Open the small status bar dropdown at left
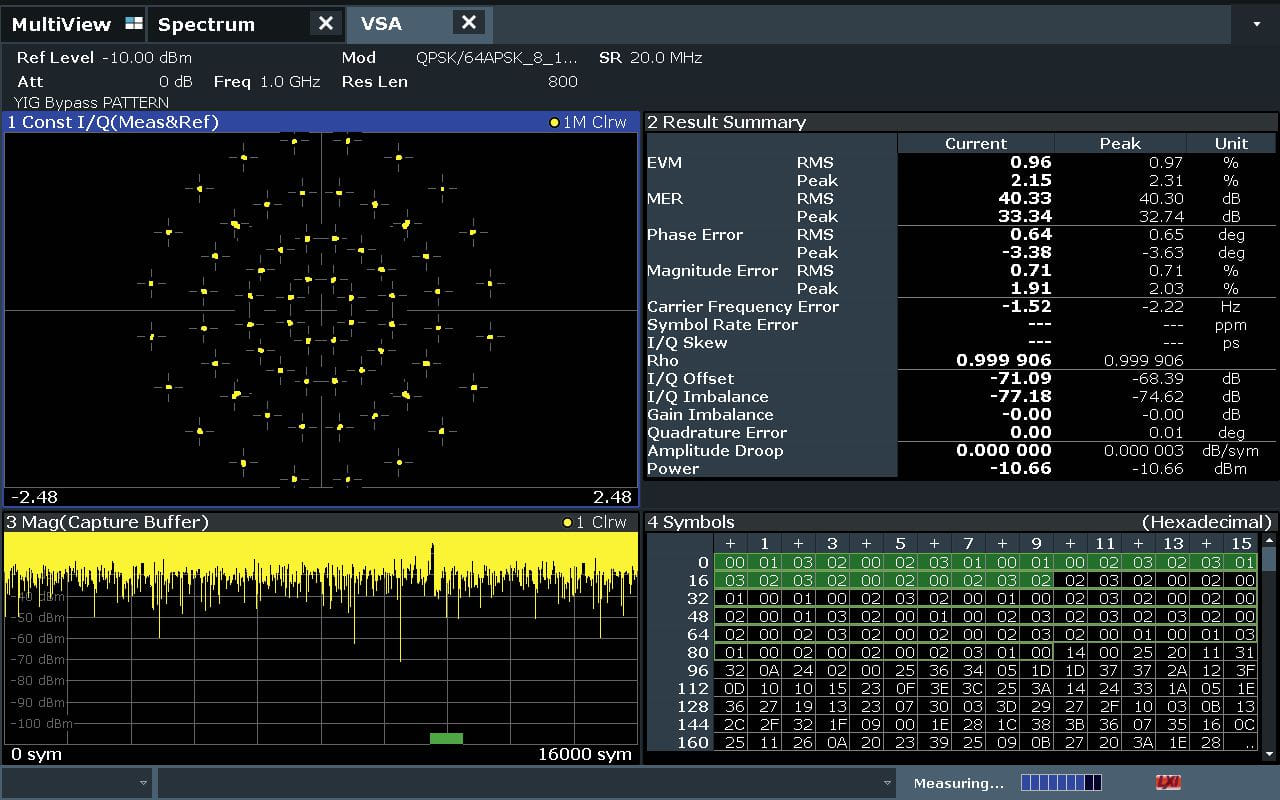 click(143, 783)
